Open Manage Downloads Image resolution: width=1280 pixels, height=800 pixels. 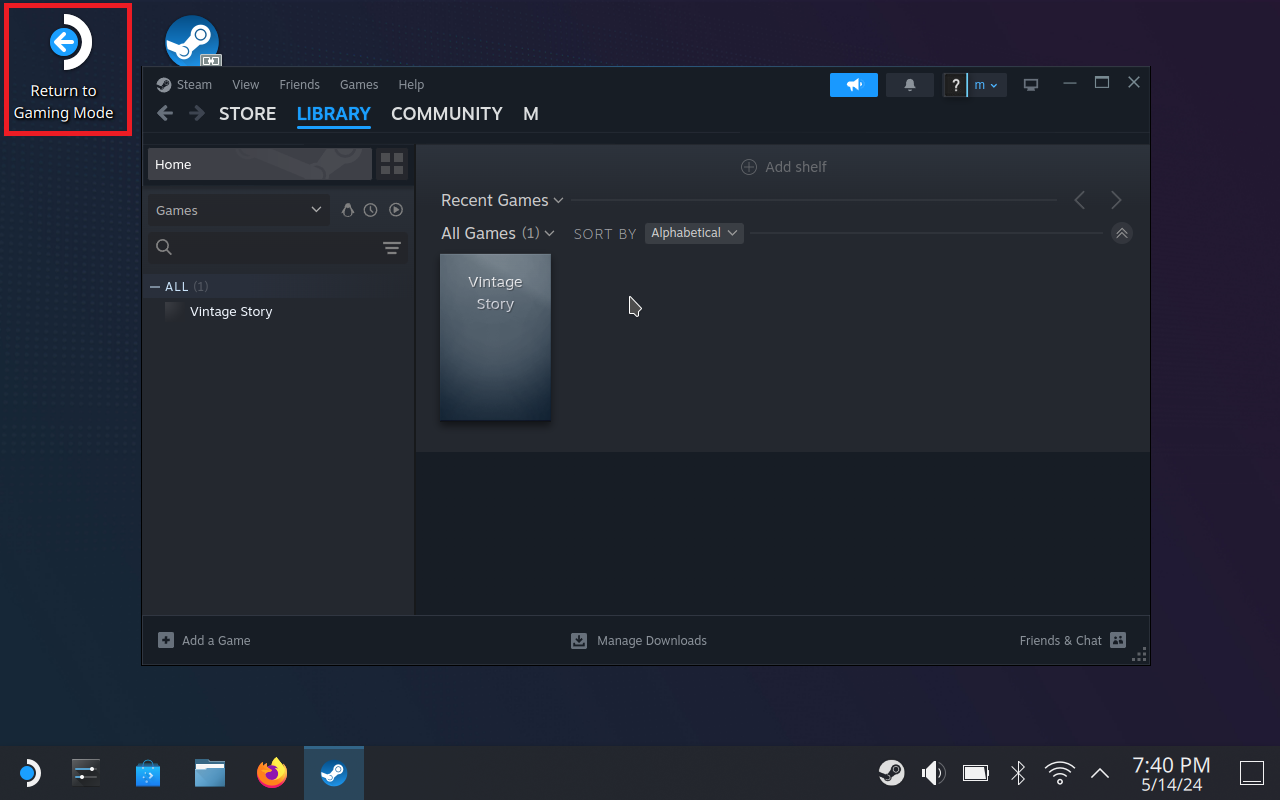pos(639,640)
